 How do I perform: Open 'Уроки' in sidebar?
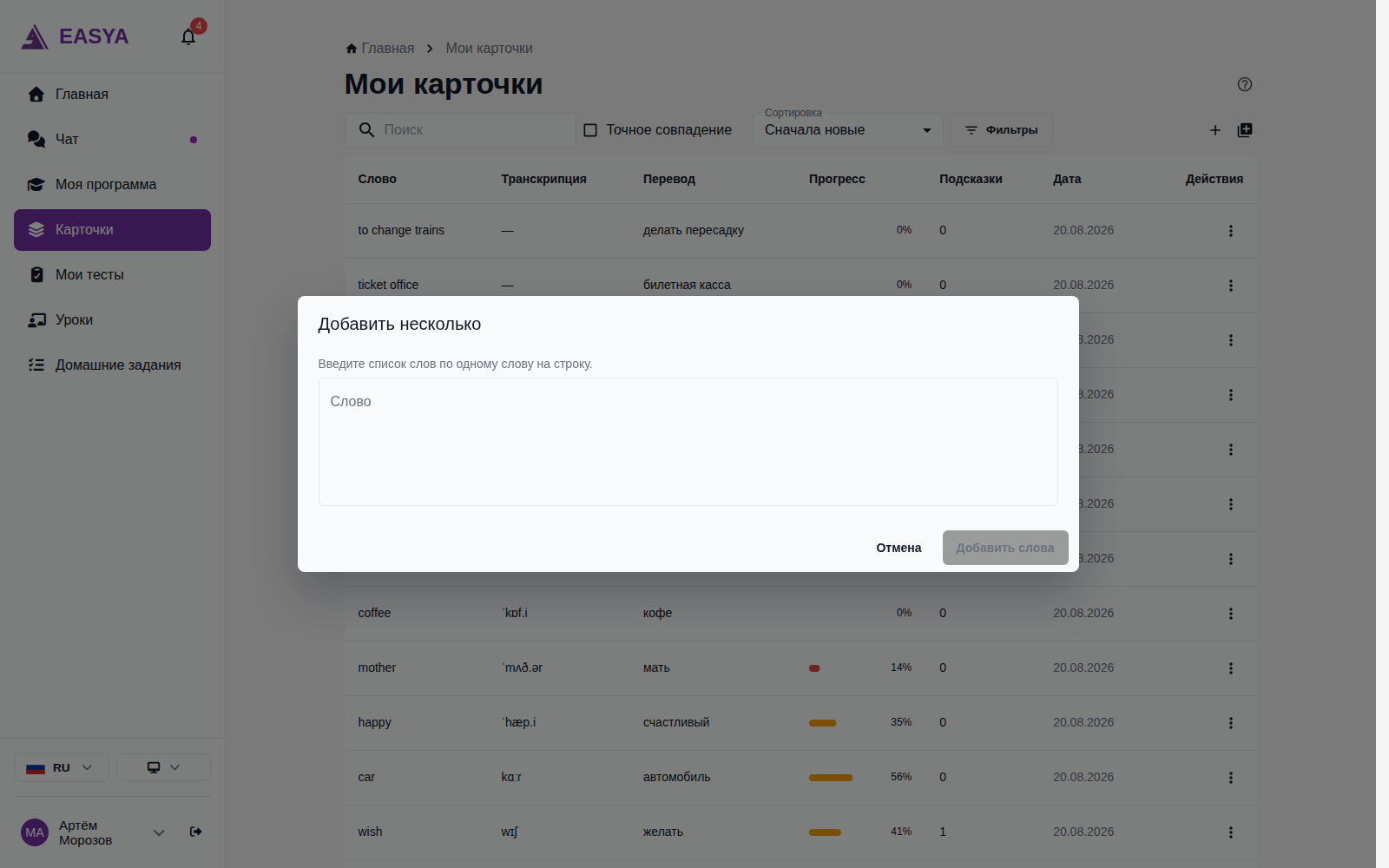(x=112, y=320)
